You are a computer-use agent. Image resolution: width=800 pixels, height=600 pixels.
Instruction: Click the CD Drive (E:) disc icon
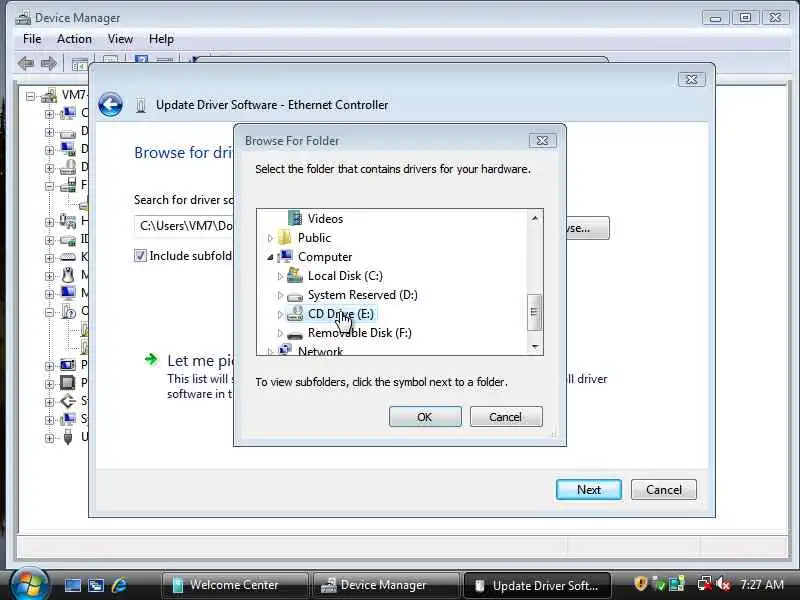(295, 314)
